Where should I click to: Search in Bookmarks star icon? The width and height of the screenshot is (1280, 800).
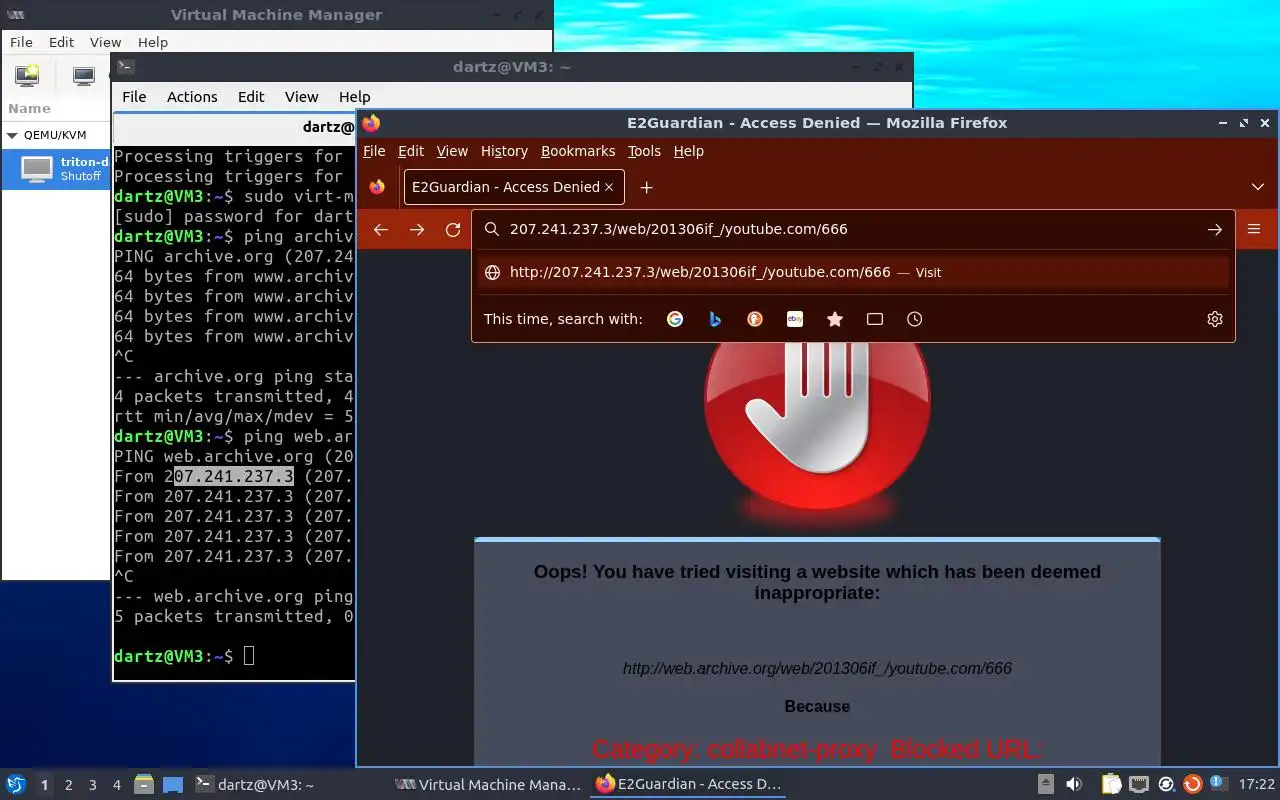tap(835, 319)
